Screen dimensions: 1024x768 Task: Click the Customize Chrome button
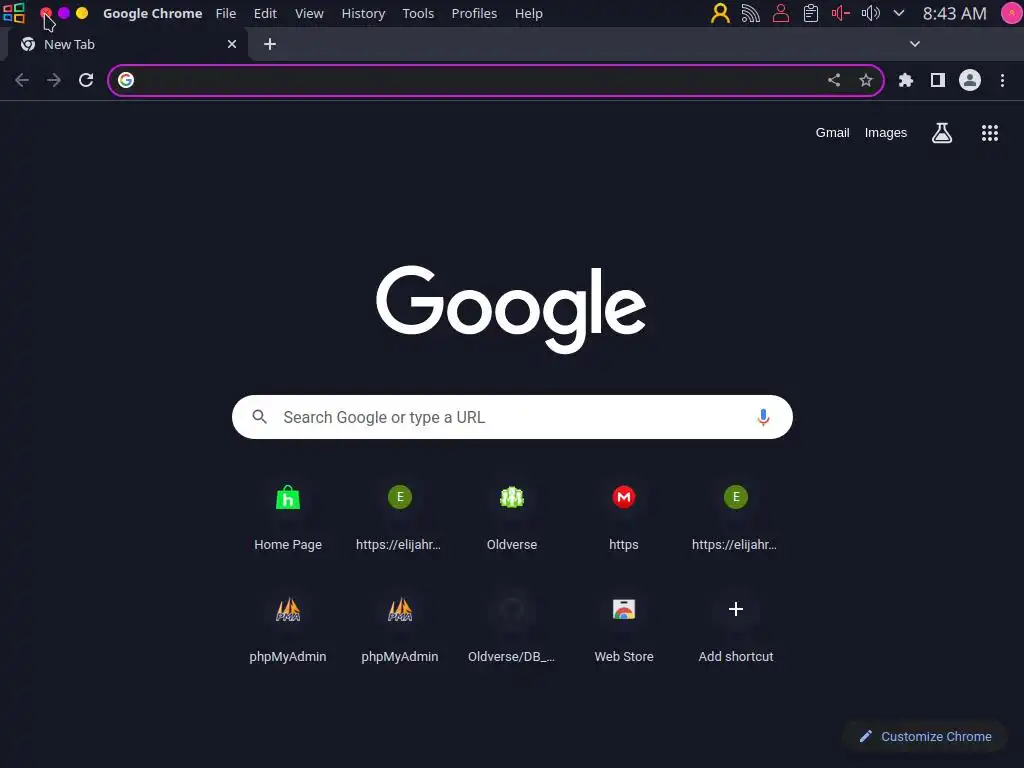pos(925,736)
